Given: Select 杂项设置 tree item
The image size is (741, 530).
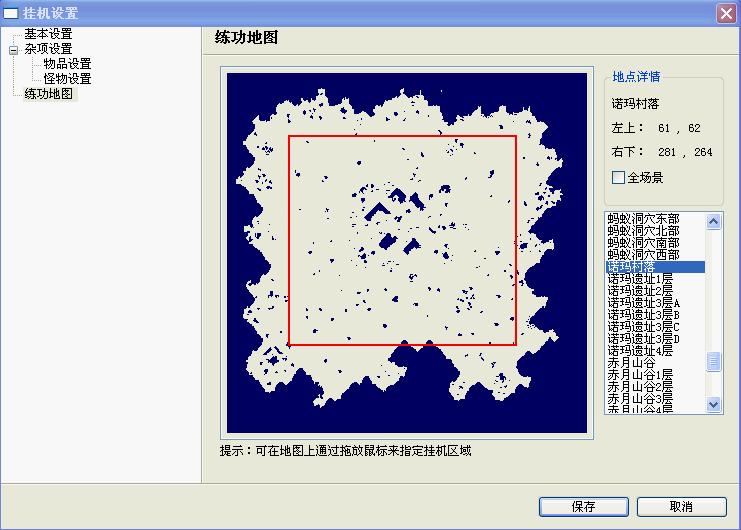Looking at the screenshot, I should (x=48, y=49).
